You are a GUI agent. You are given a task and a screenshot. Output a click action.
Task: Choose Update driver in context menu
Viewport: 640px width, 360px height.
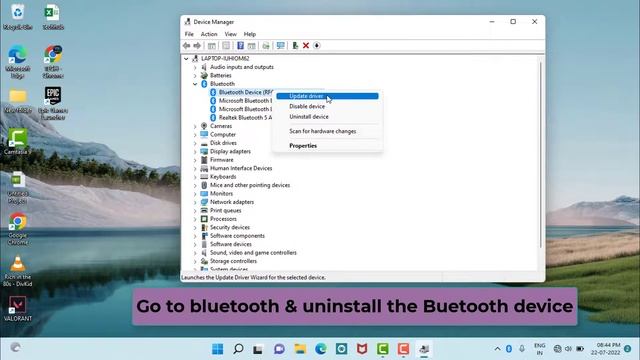[327, 96]
